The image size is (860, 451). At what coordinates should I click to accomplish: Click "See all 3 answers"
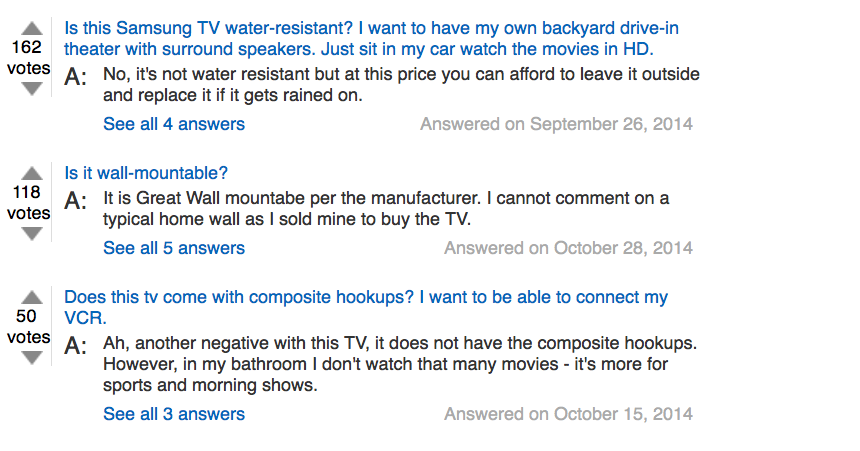(x=174, y=414)
